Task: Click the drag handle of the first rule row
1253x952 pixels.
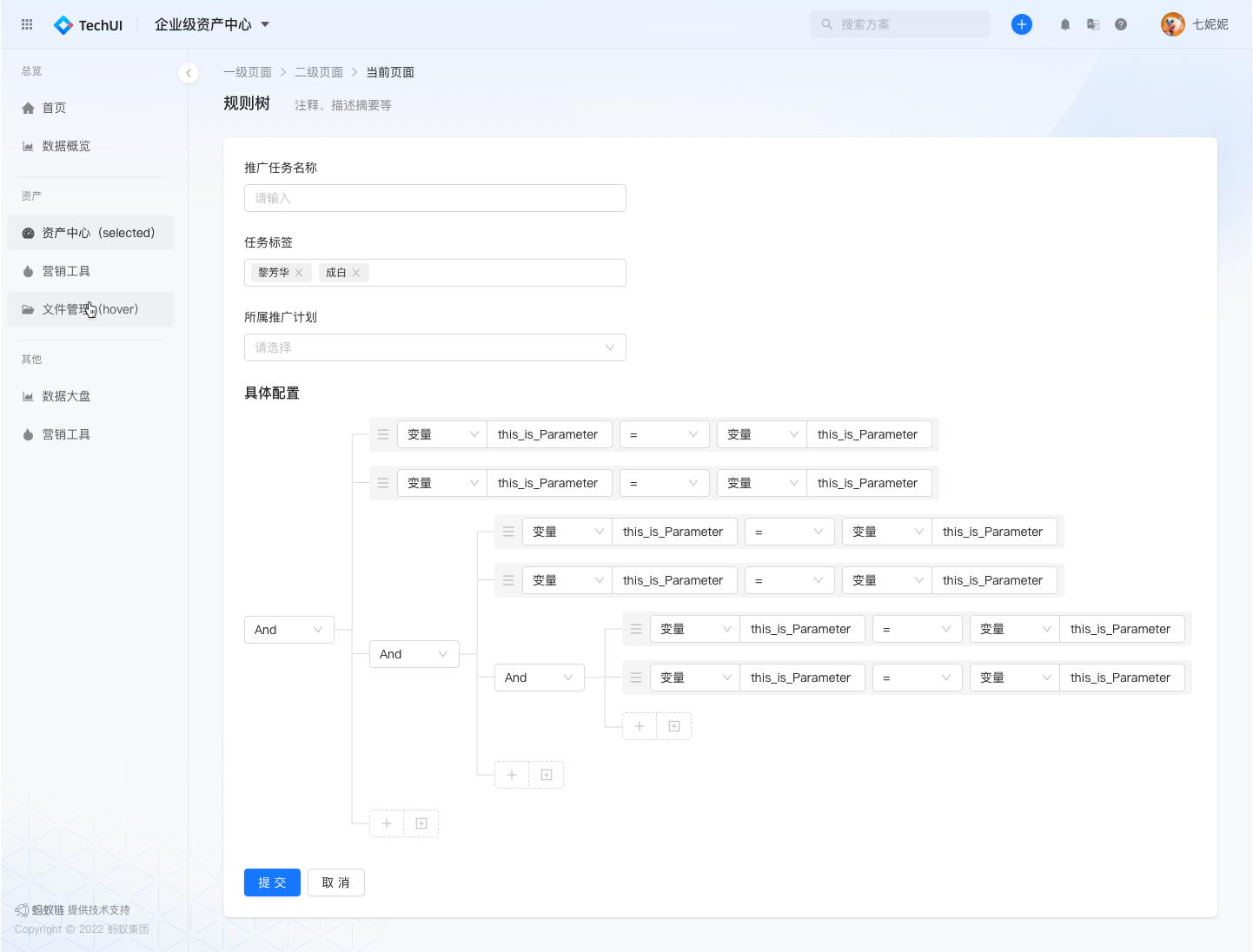Action: coord(383,434)
